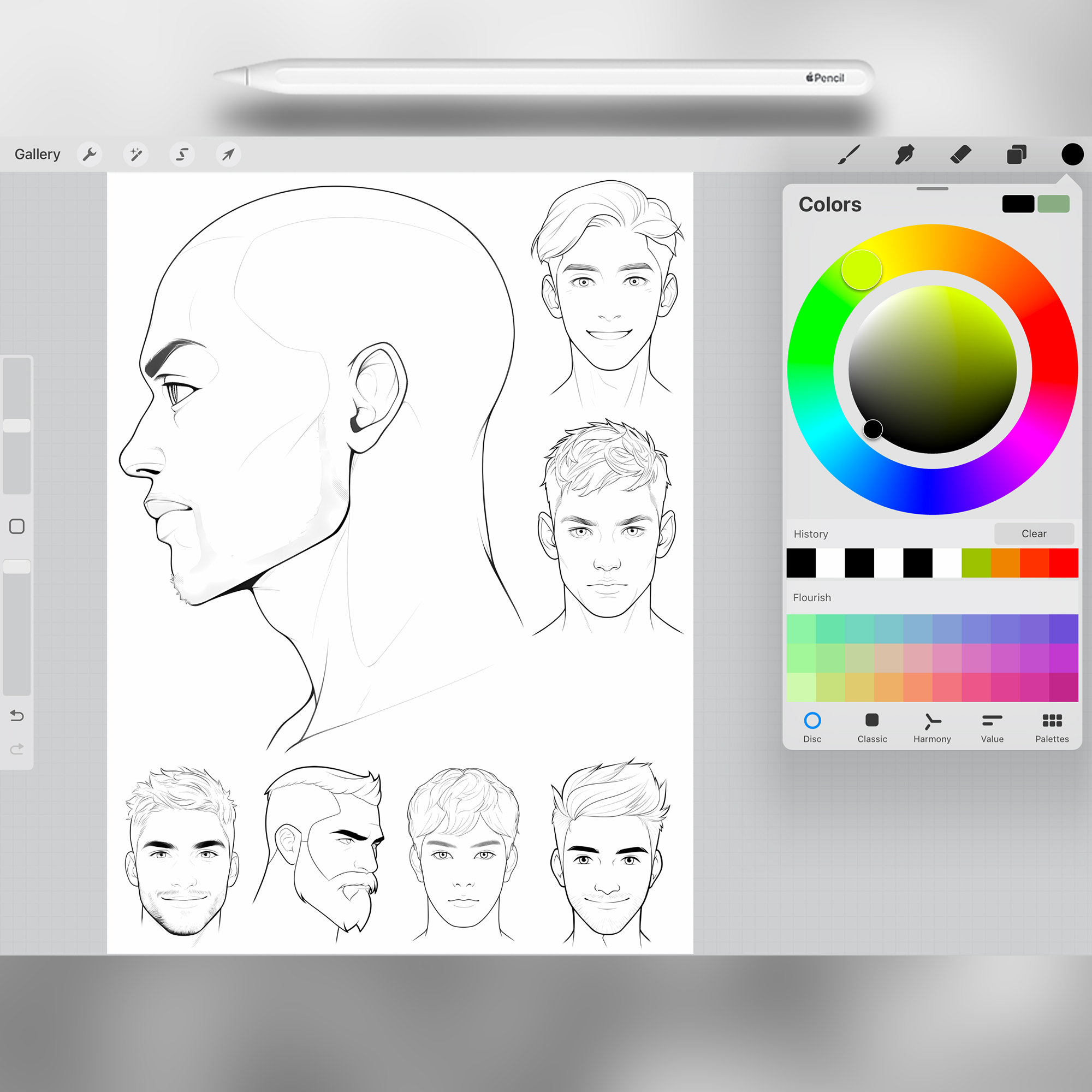Image resolution: width=1092 pixels, height=1092 pixels.
Task: Open the Adjustments magic wand menu
Action: click(x=135, y=155)
